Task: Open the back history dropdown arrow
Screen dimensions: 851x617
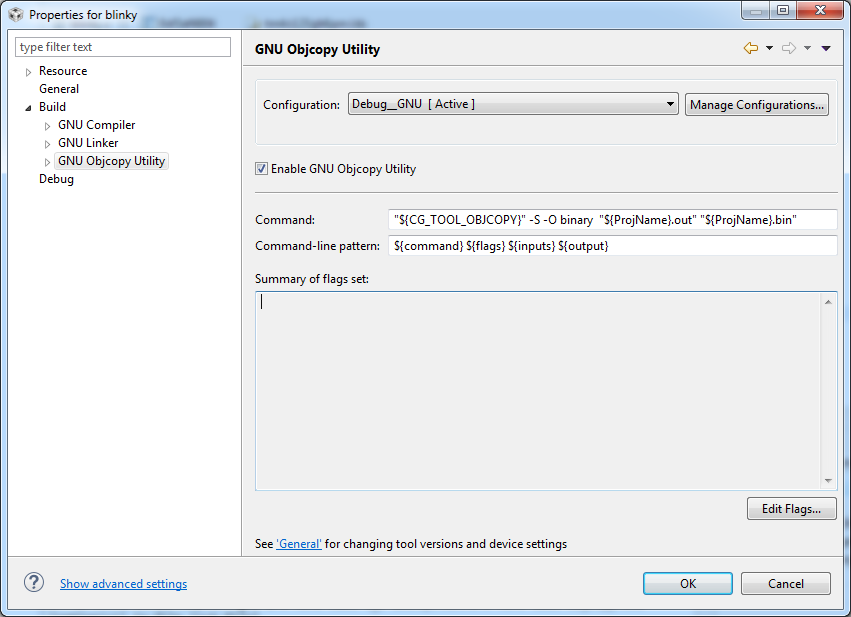Action: point(769,48)
